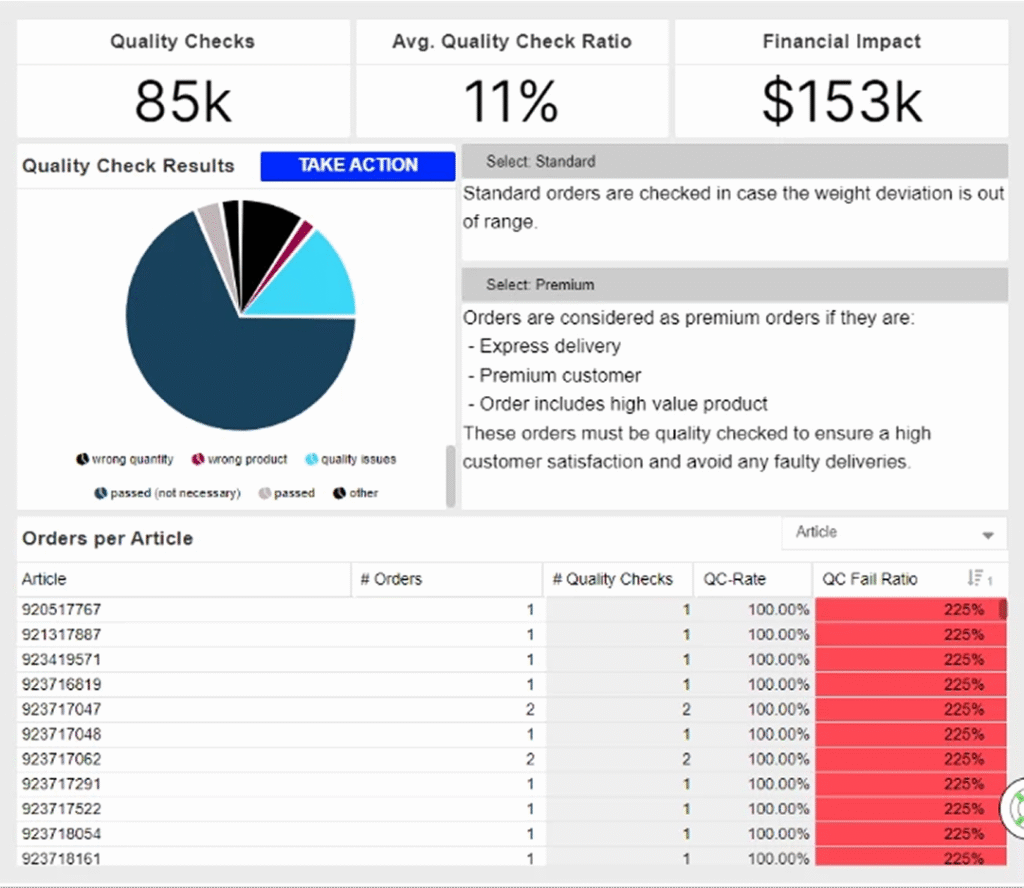Click the sort icon beside QC Fail Ratio

(x=977, y=578)
